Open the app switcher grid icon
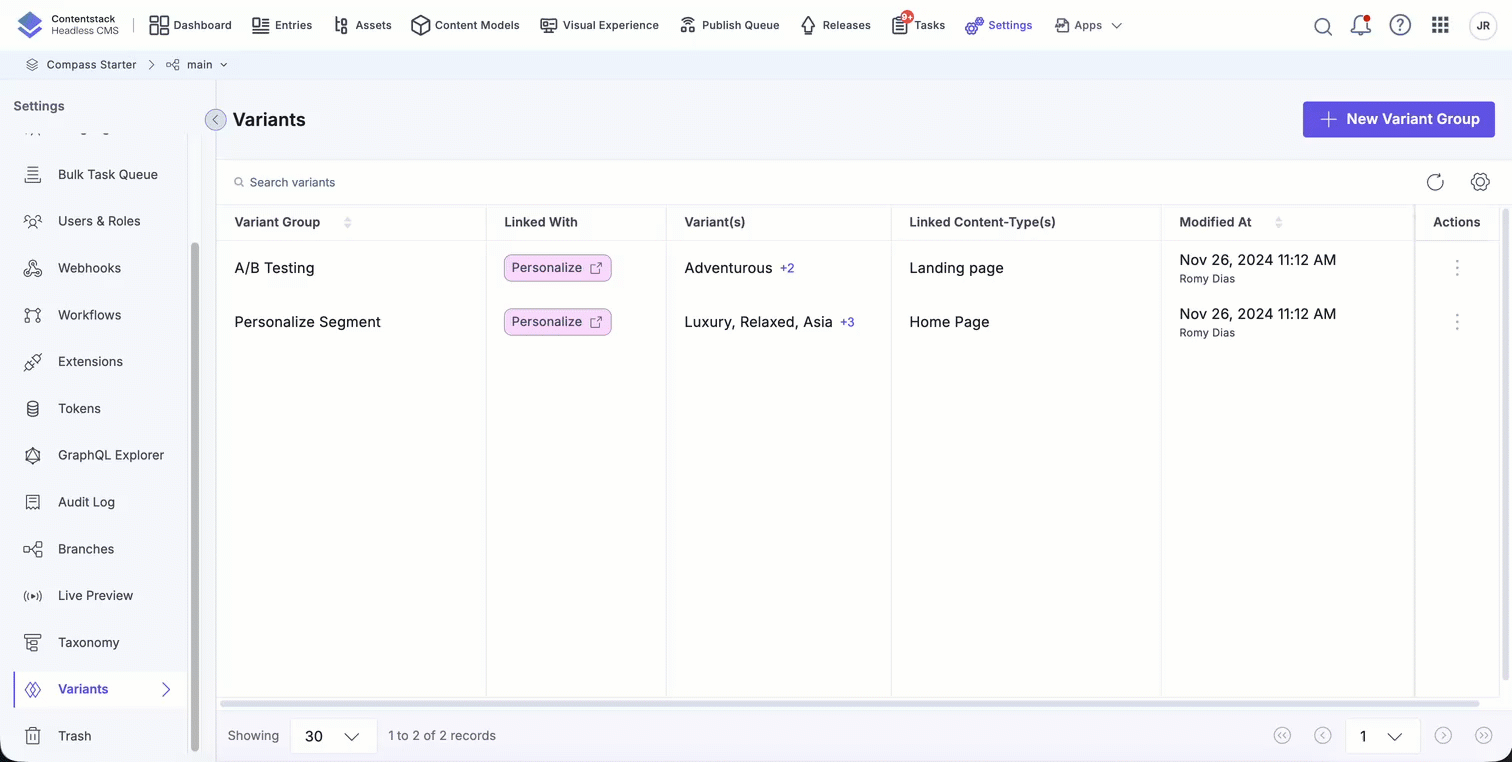 click(1440, 26)
